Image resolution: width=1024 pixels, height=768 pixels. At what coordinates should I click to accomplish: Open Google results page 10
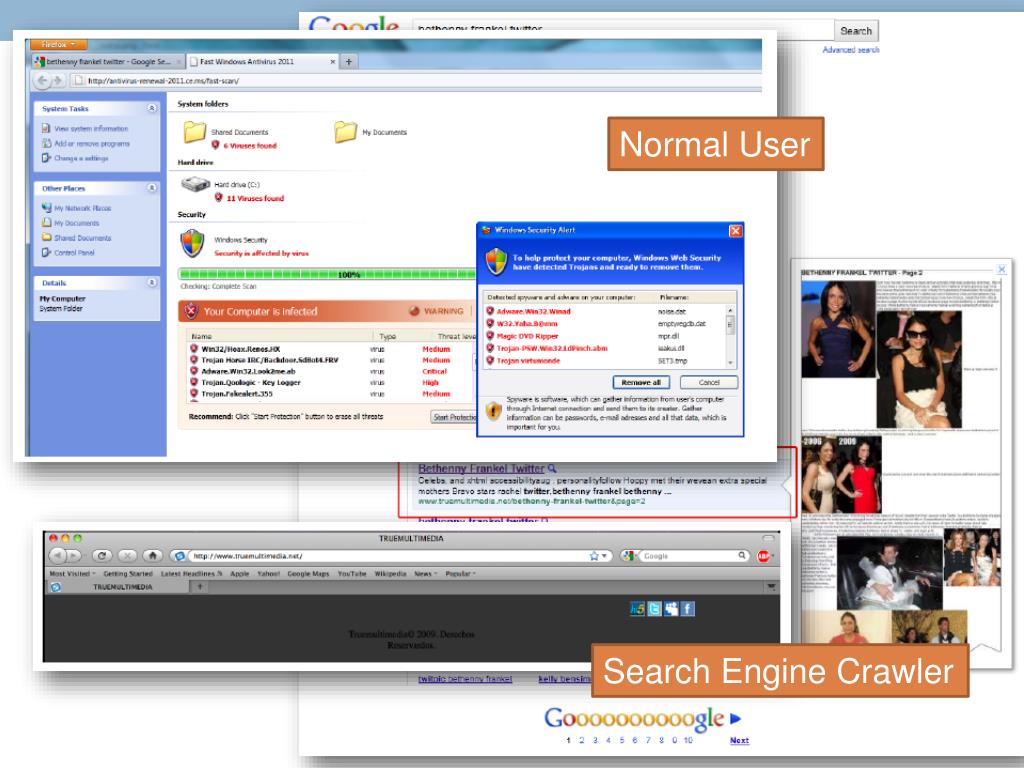click(x=688, y=740)
